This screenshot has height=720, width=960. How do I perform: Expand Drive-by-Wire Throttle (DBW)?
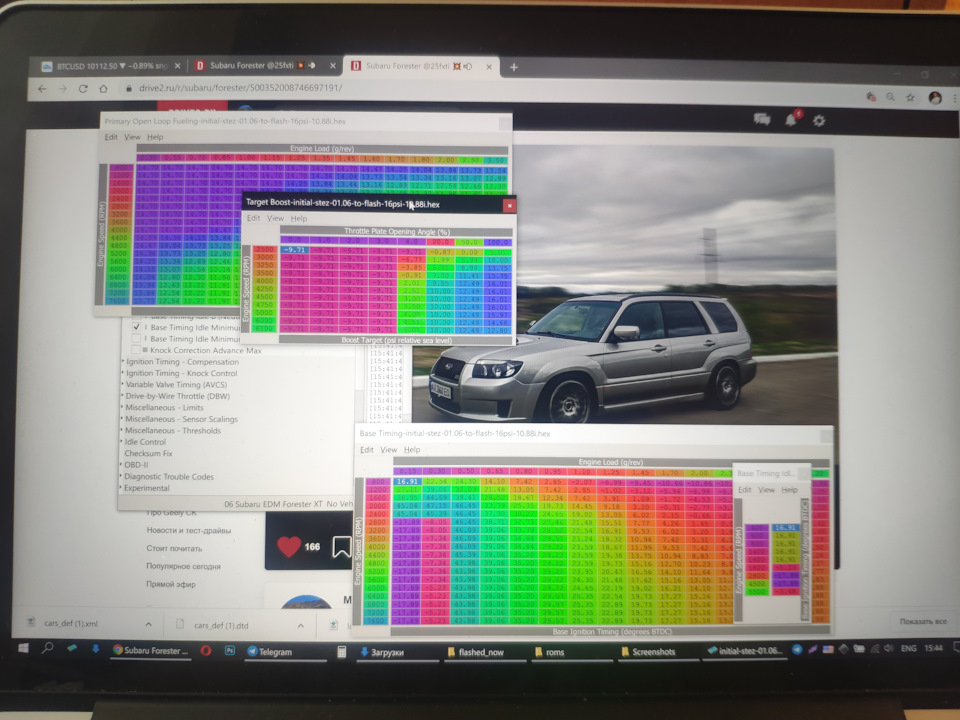click(177, 396)
